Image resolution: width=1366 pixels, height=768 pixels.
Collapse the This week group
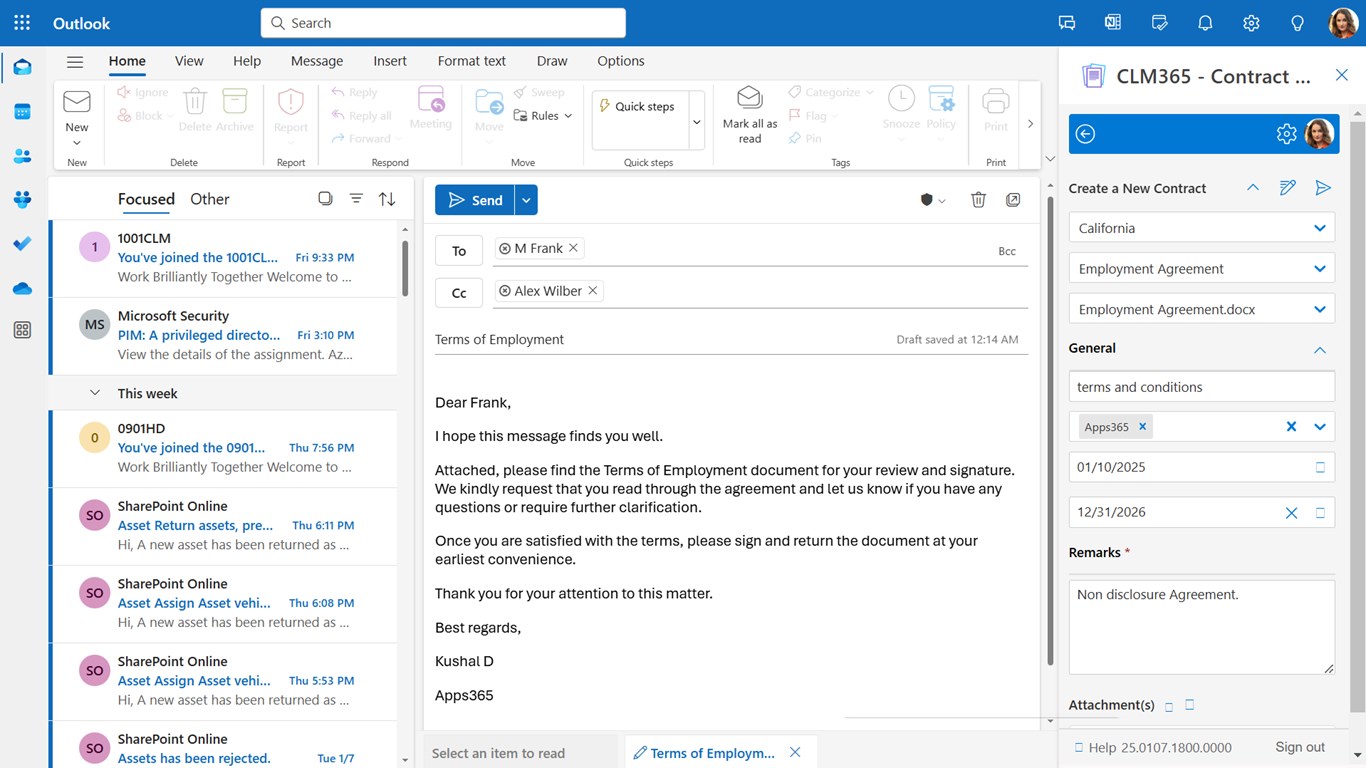pos(95,393)
